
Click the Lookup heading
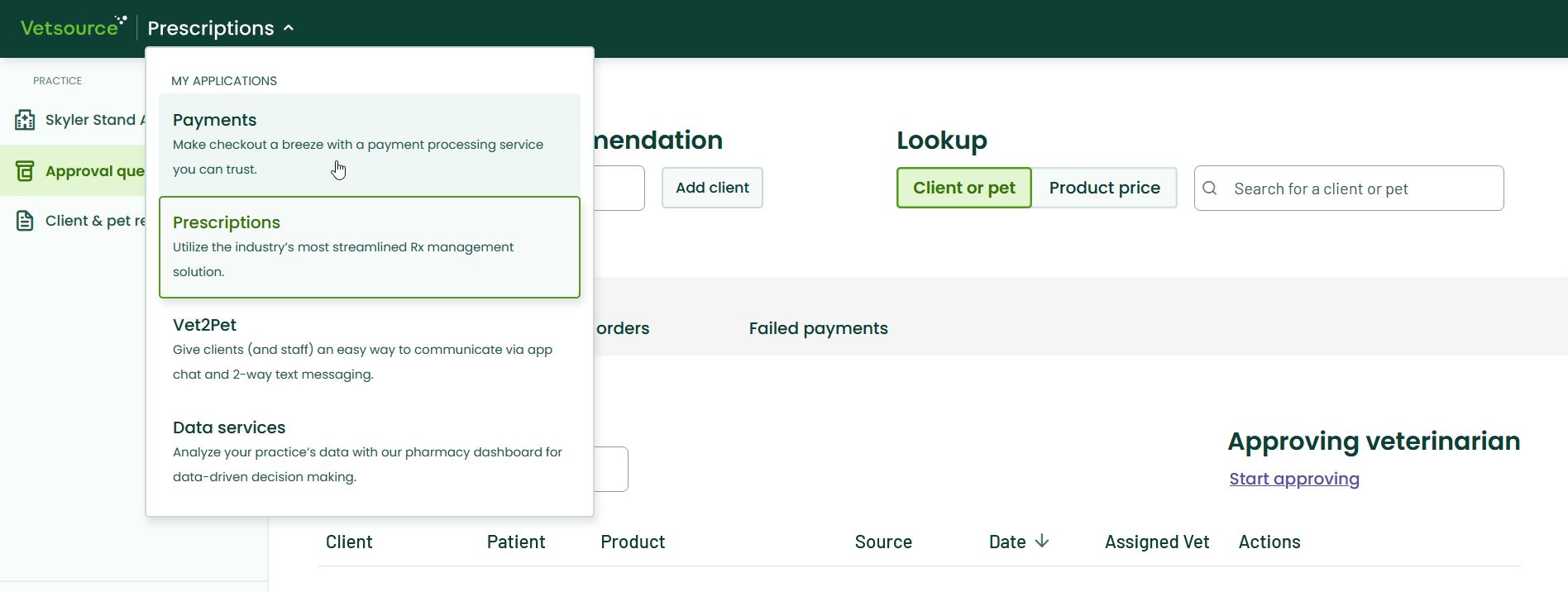click(942, 141)
